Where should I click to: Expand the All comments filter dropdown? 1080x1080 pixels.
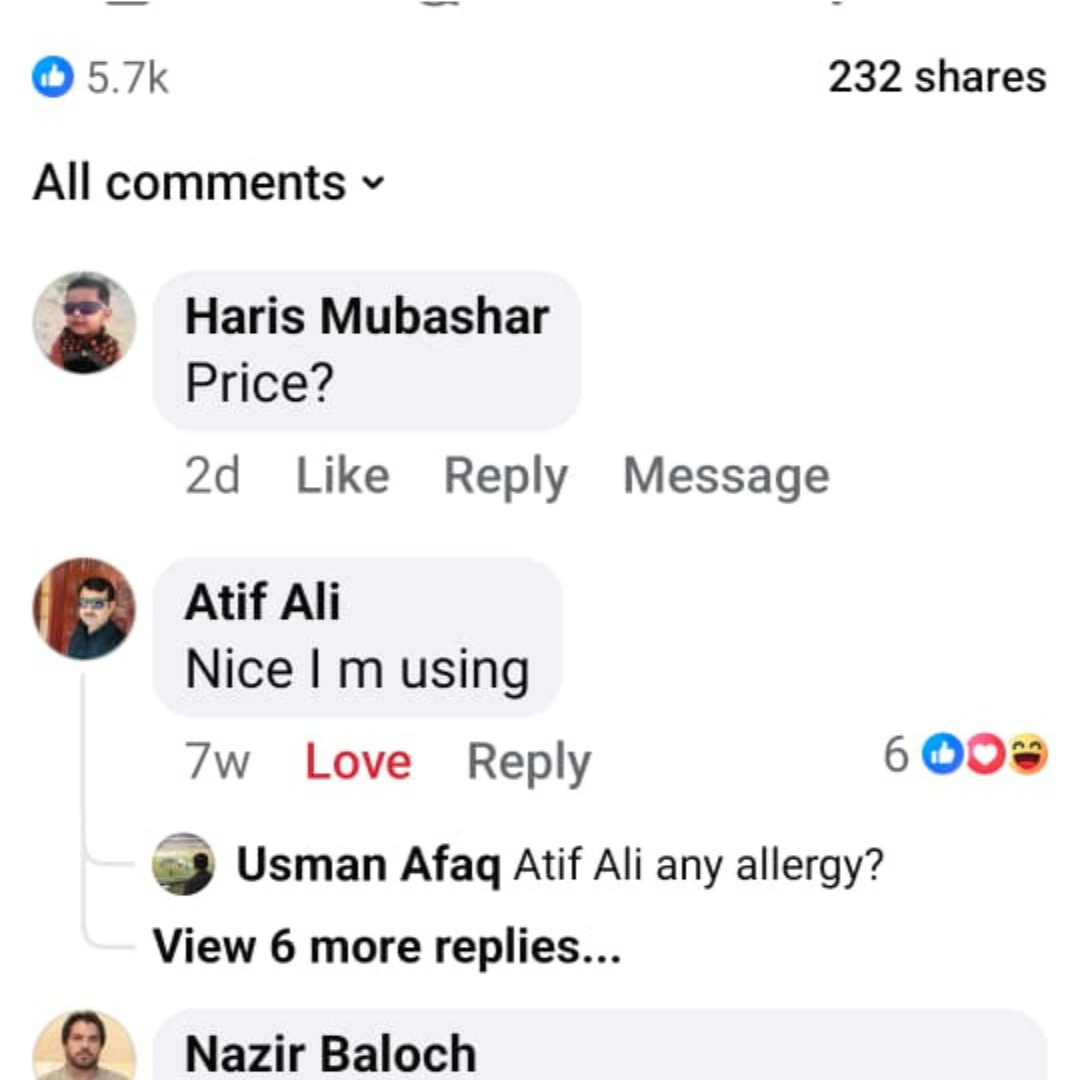point(208,184)
